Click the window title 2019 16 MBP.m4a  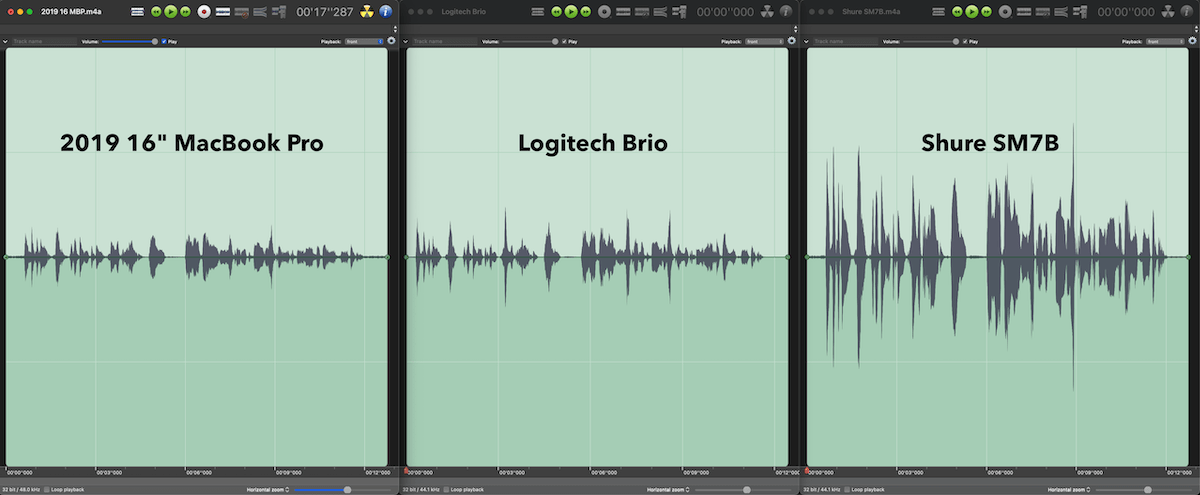click(71, 12)
